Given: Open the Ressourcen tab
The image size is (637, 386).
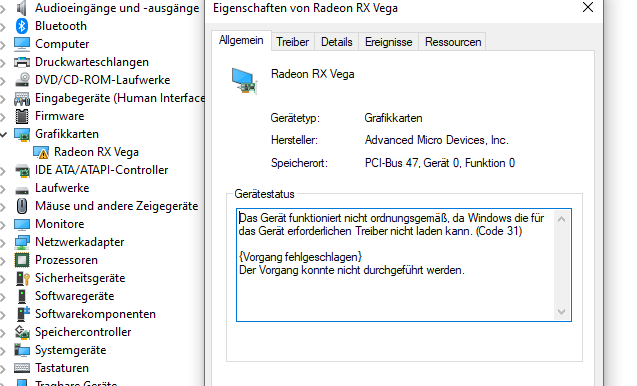Looking at the screenshot, I should click(x=453, y=42).
